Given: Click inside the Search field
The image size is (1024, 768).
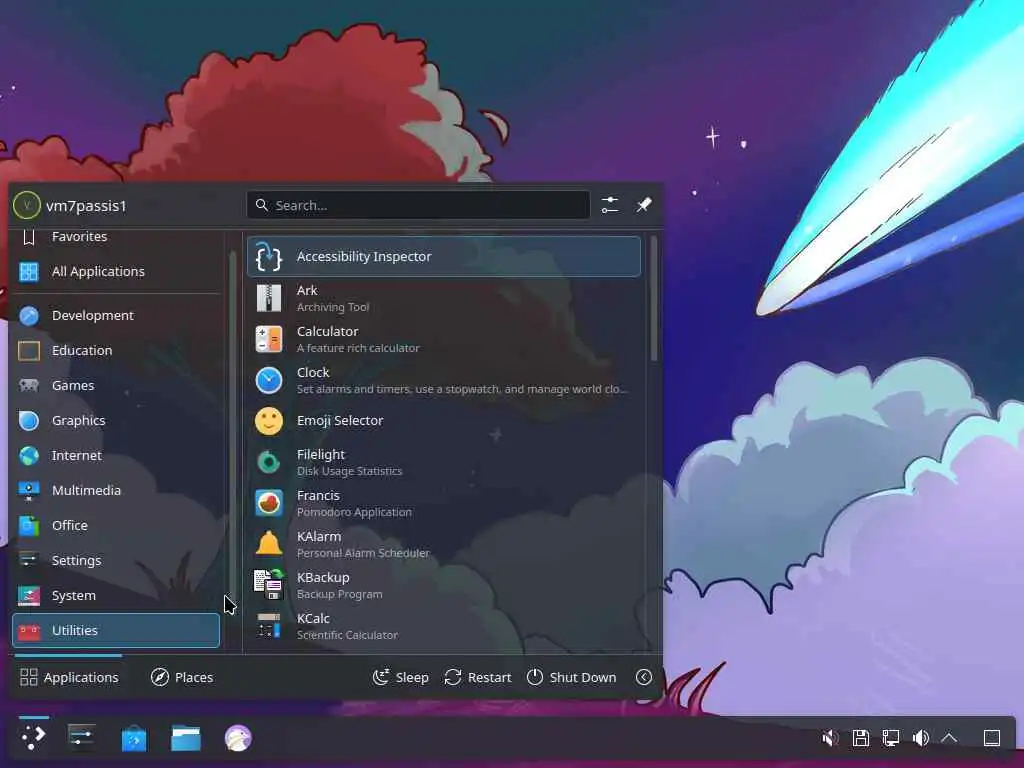Looking at the screenshot, I should click(419, 205).
